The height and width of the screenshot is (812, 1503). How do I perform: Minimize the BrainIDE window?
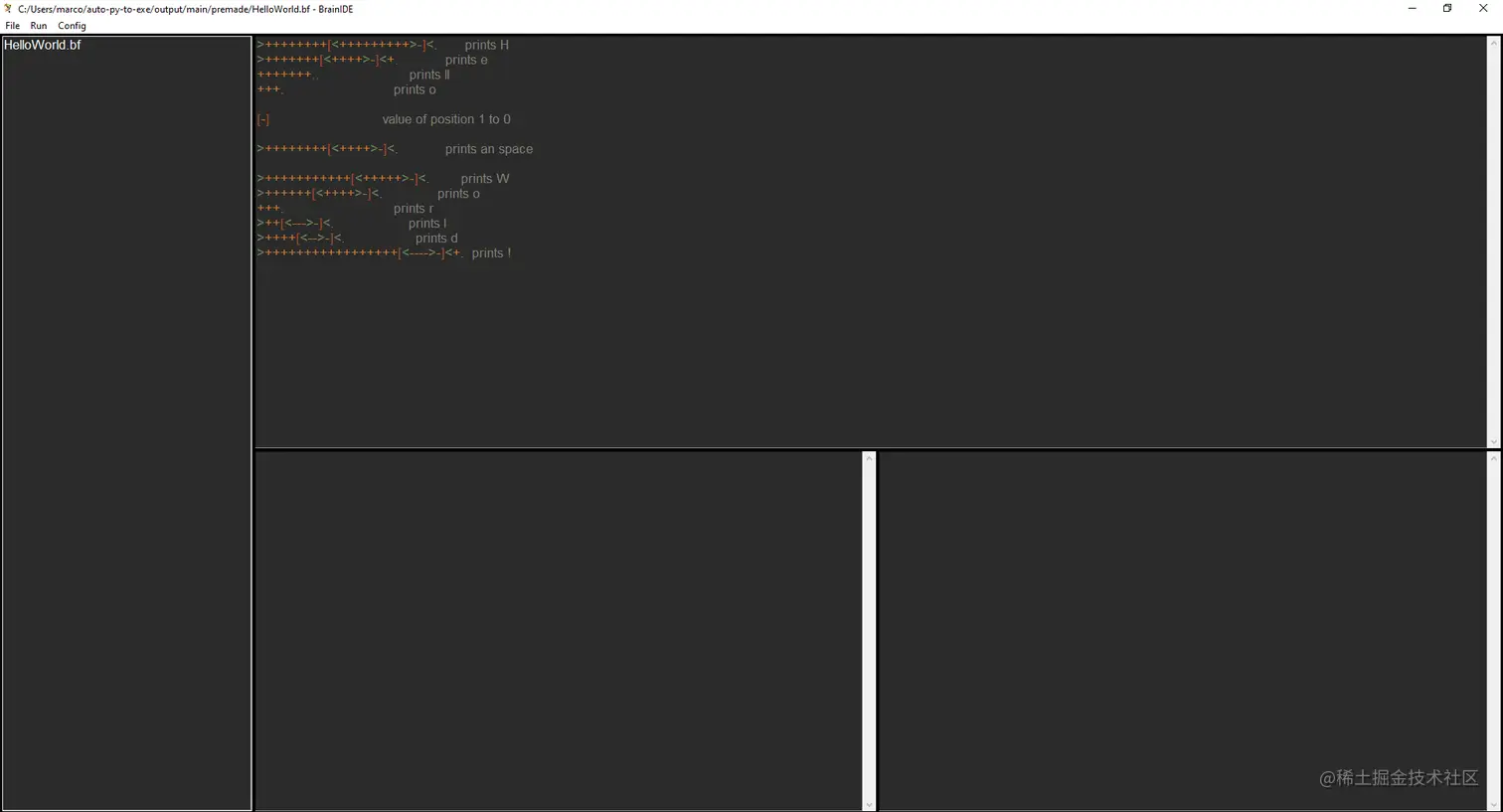pyautogui.click(x=1412, y=9)
